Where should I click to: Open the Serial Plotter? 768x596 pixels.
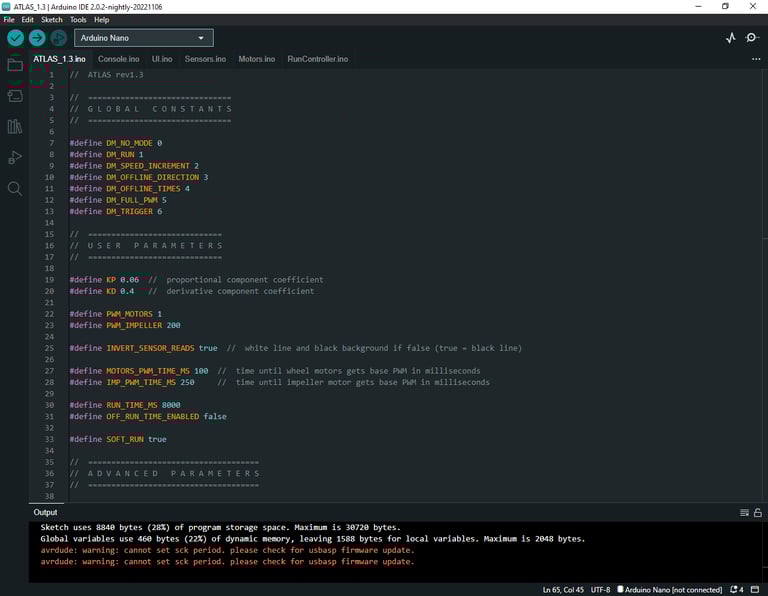point(730,38)
